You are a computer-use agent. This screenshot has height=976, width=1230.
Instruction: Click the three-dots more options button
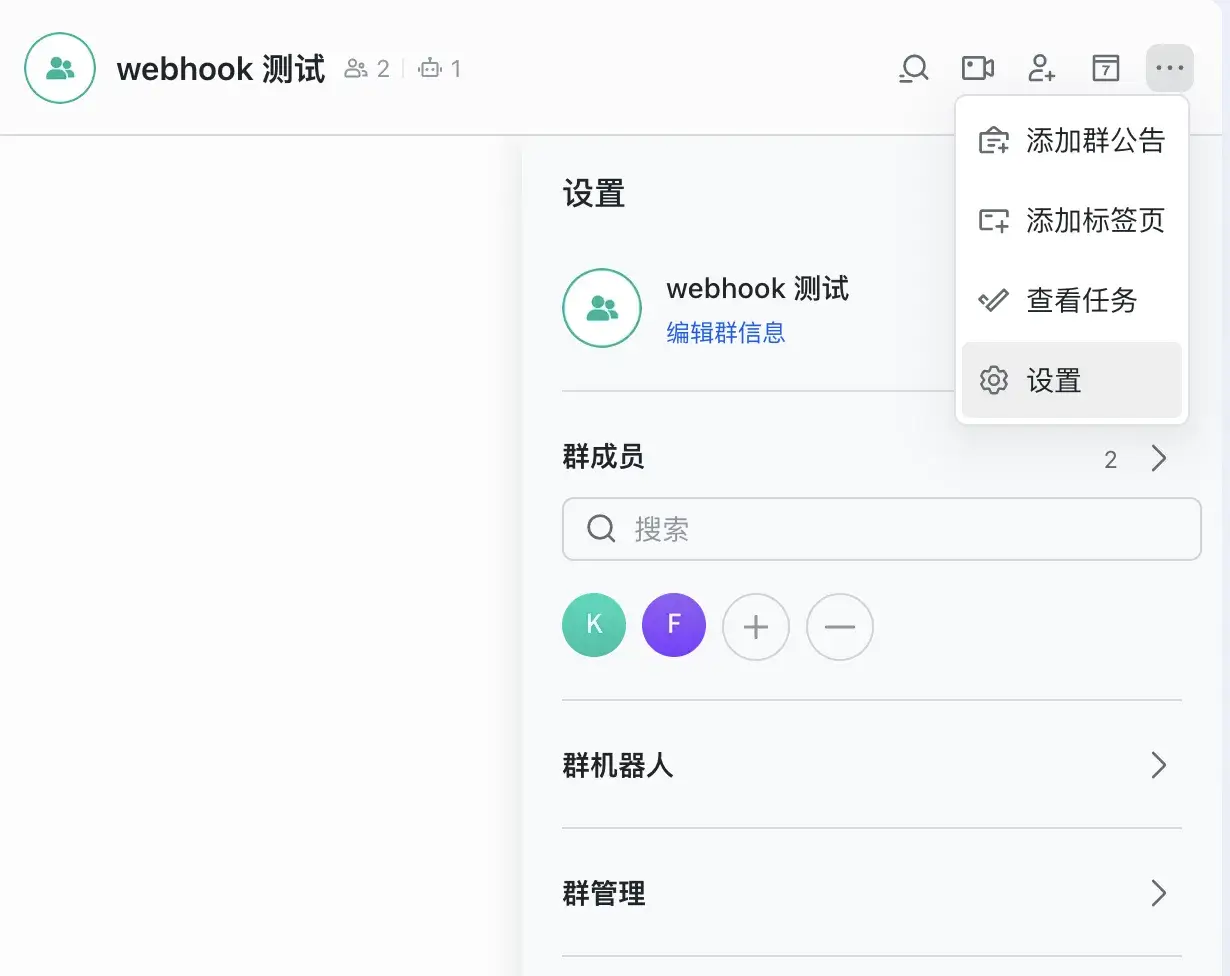coord(1169,69)
